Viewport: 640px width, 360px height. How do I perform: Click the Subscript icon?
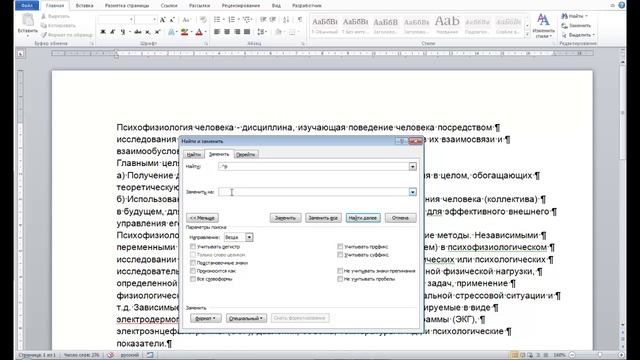[x=148, y=32]
